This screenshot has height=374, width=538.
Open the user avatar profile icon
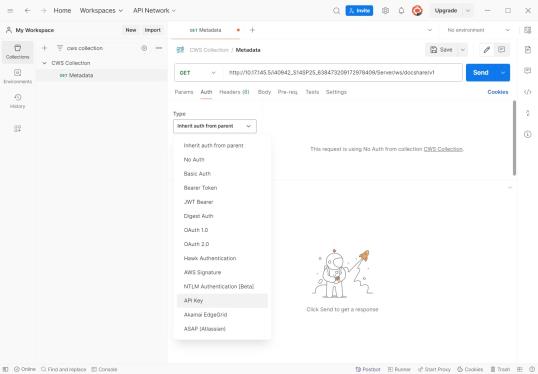pyautogui.click(x=417, y=11)
